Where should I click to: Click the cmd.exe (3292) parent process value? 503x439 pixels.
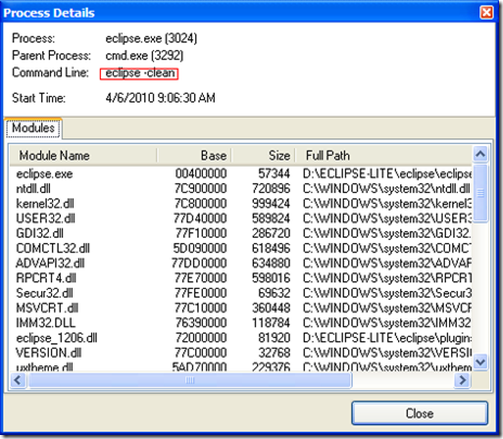tap(144, 55)
